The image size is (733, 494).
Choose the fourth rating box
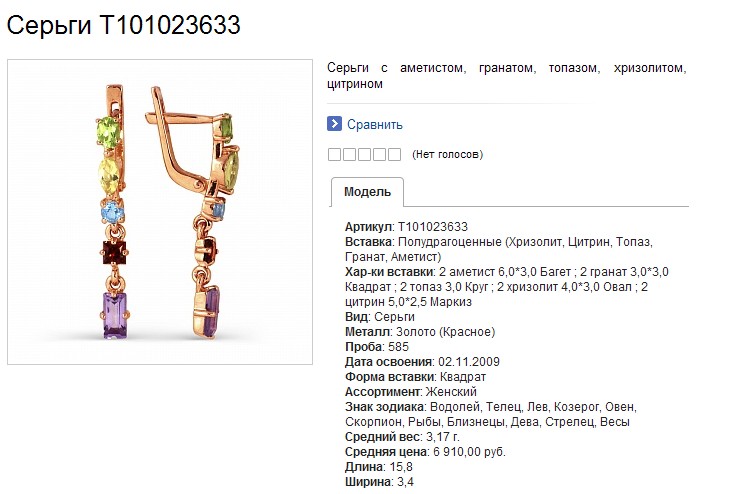tap(379, 155)
